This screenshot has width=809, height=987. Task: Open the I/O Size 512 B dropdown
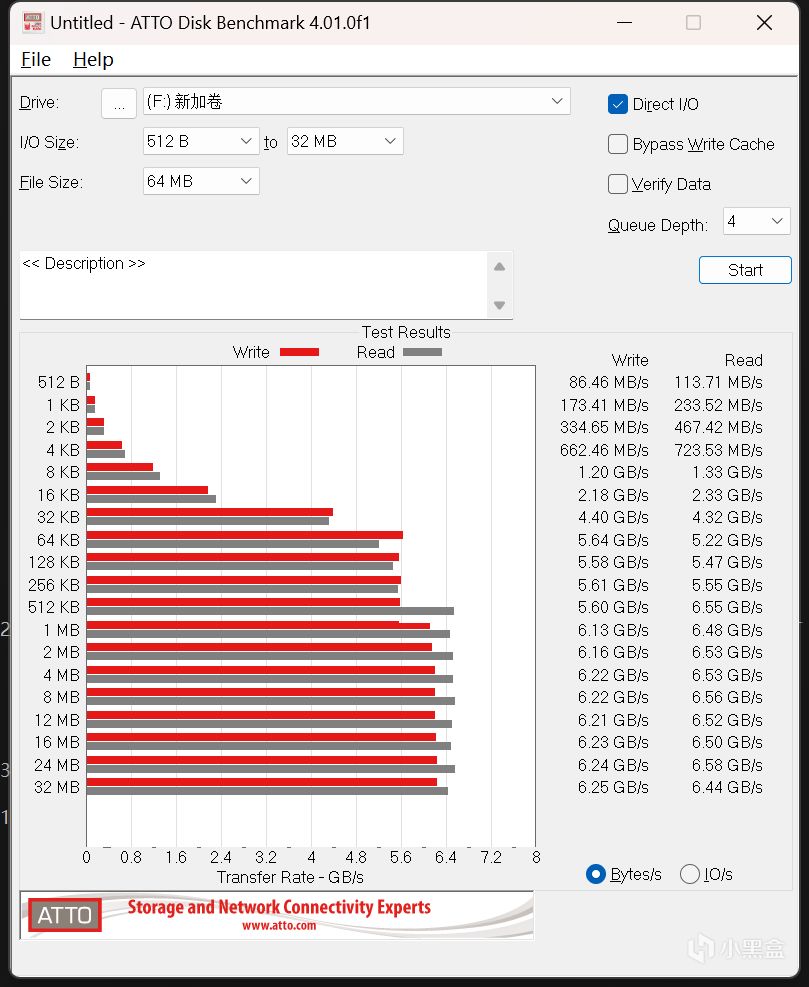[x=201, y=141]
